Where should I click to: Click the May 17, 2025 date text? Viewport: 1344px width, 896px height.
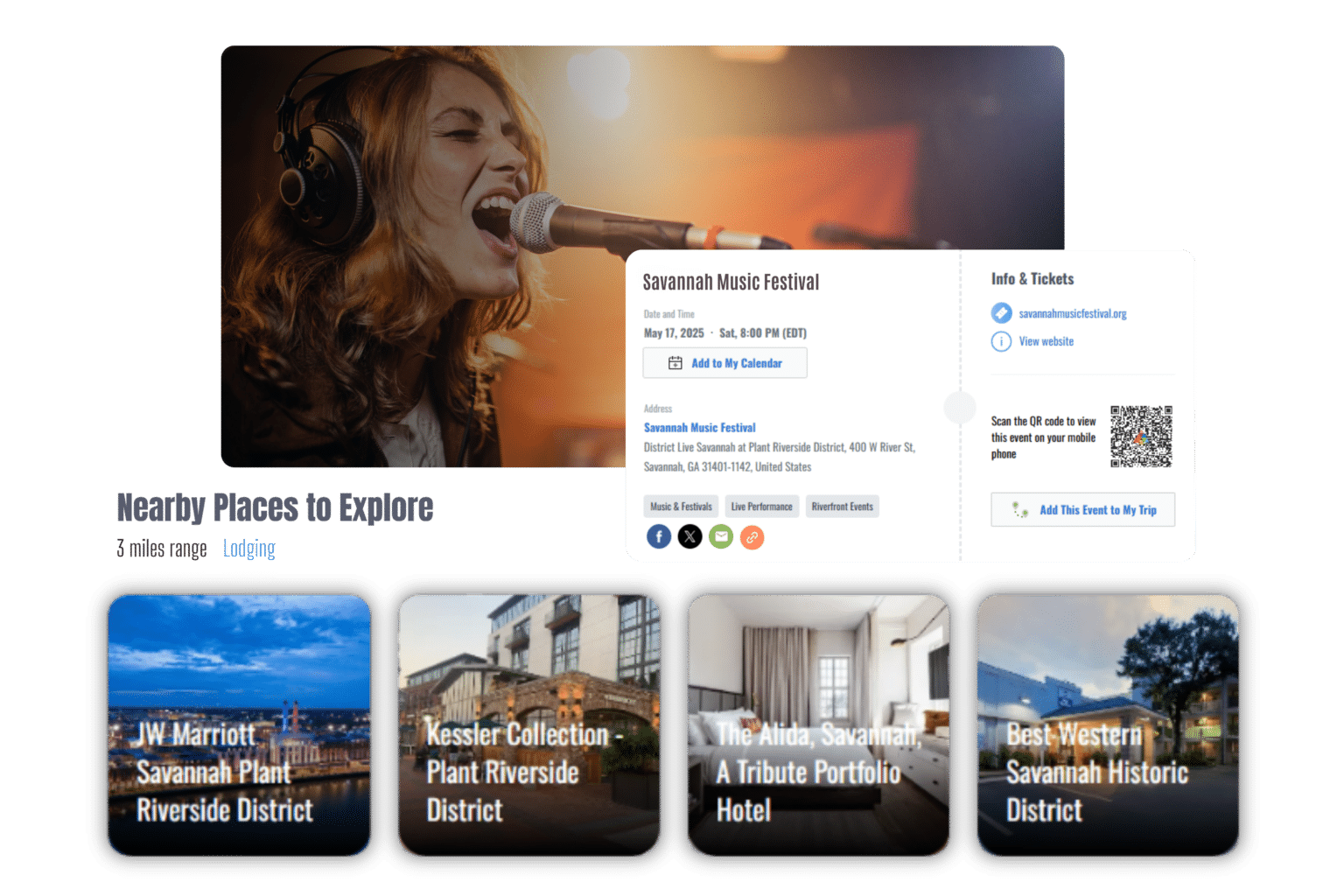(675, 333)
